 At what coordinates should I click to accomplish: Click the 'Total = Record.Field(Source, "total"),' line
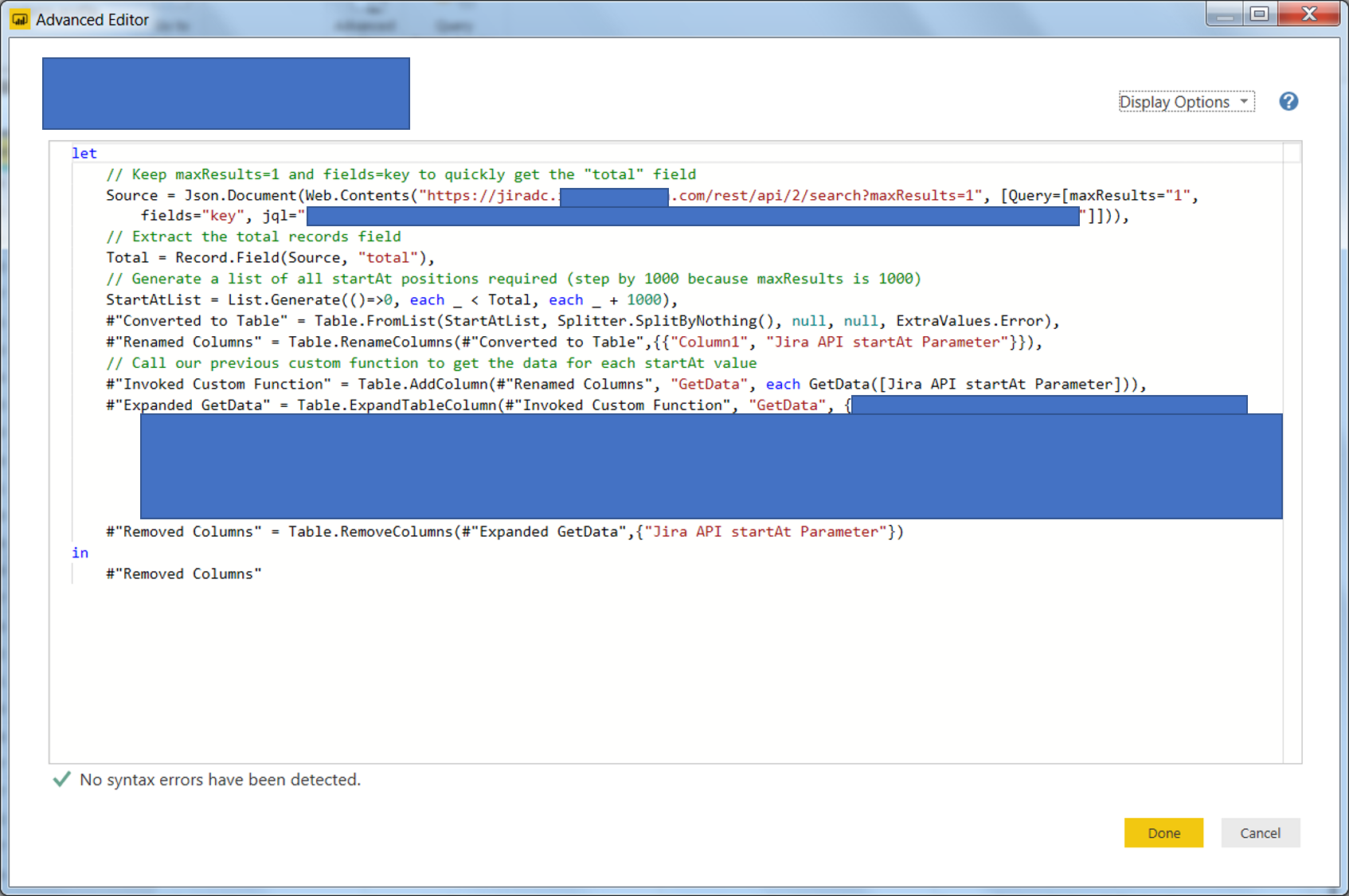271,258
